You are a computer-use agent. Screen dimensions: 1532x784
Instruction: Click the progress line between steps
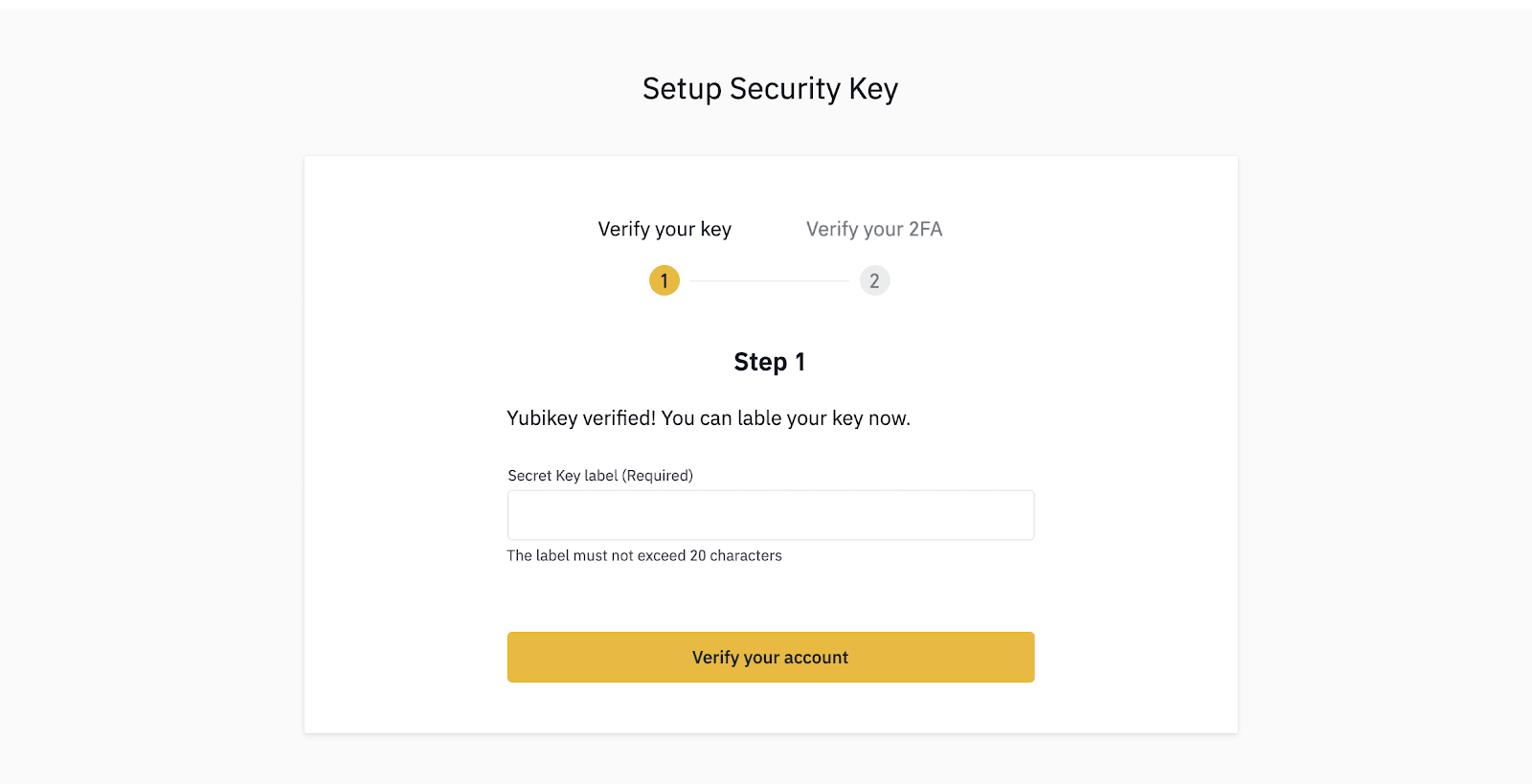pyautogui.click(x=770, y=280)
